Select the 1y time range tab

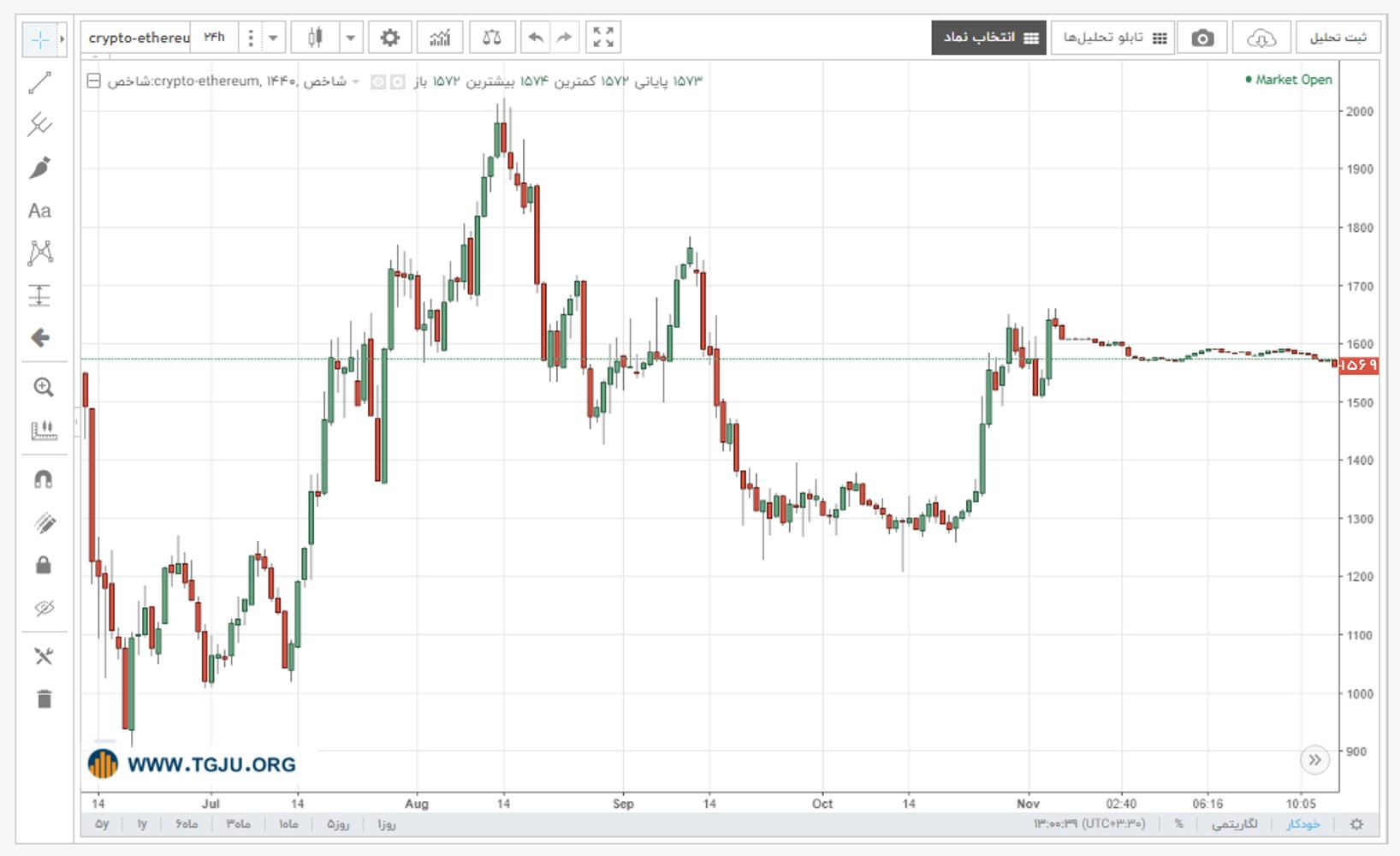[x=142, y=823]
